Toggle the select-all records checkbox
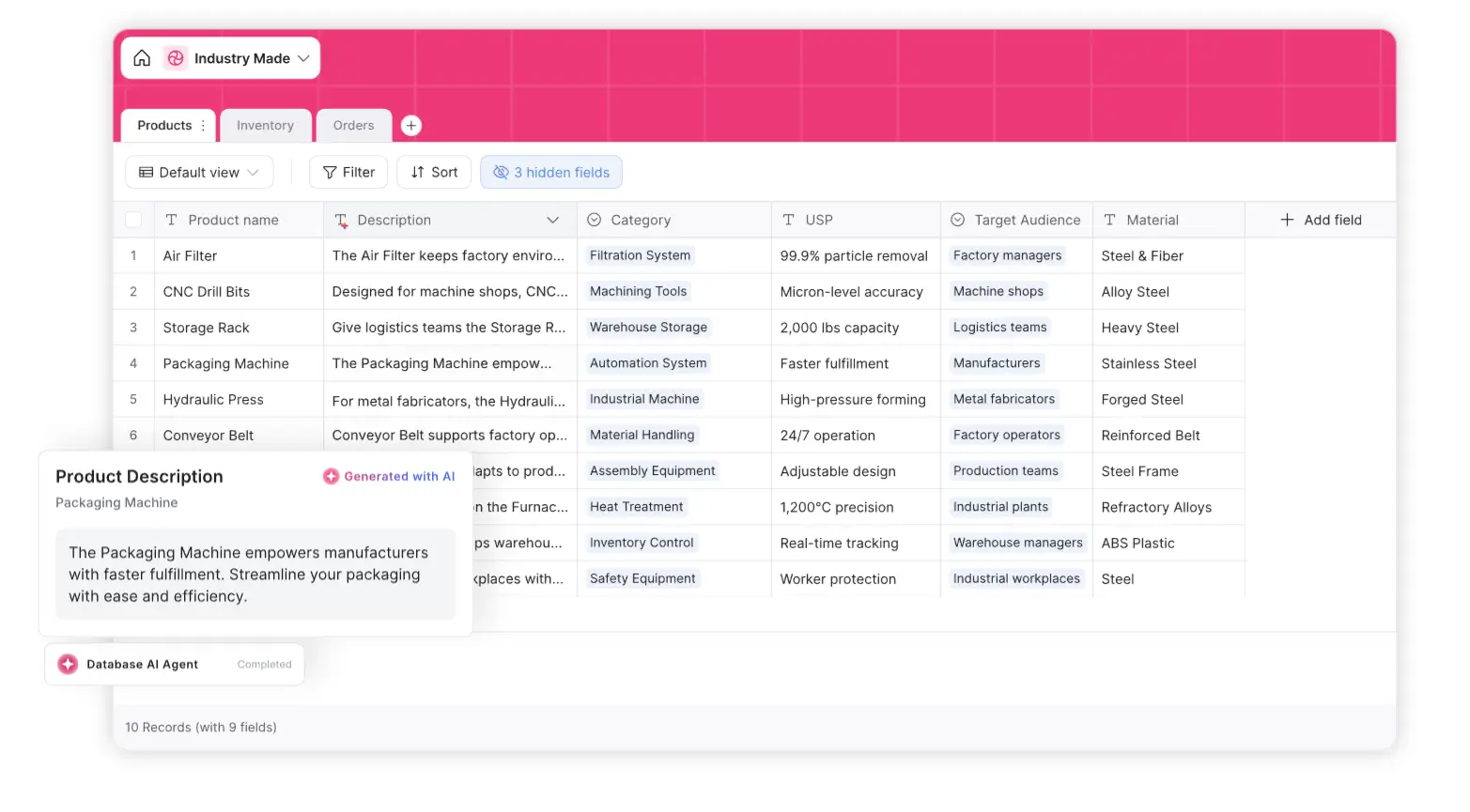This screenshot has height=812, width=1470. click(133, 220)
